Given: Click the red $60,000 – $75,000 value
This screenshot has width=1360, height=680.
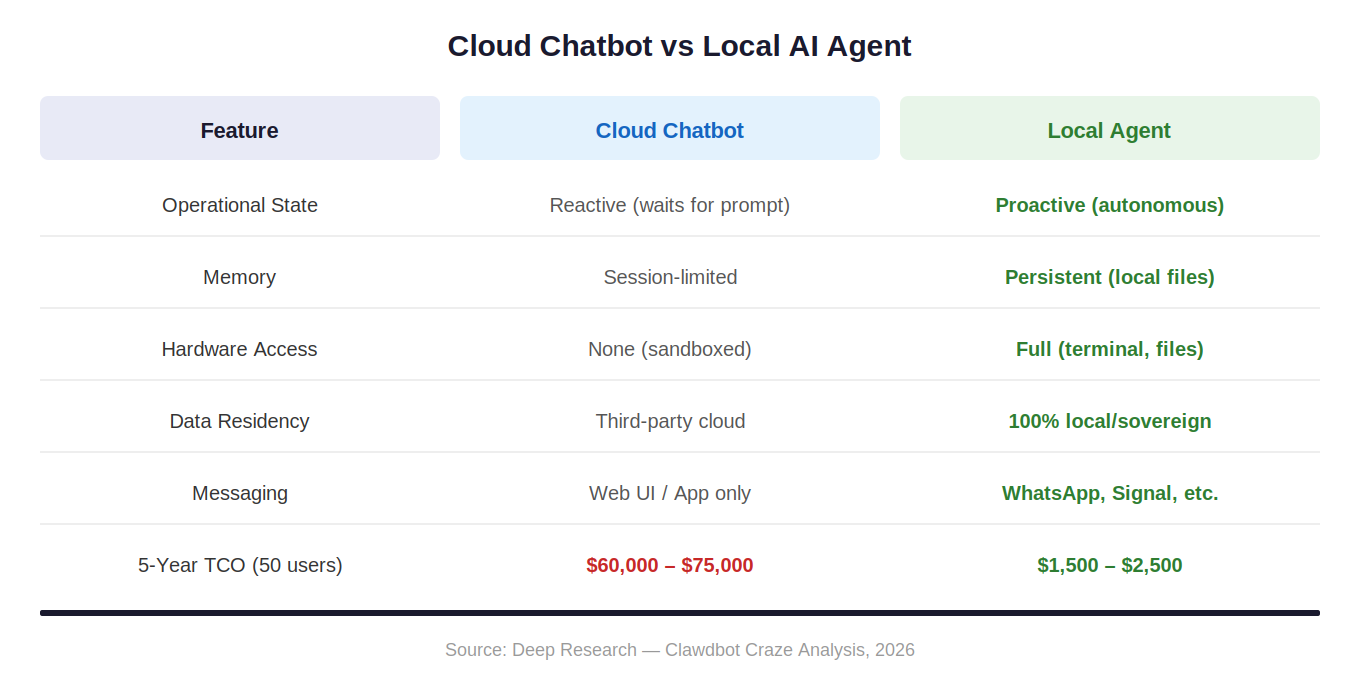Looking at the screenshot, I should (670, 565).
